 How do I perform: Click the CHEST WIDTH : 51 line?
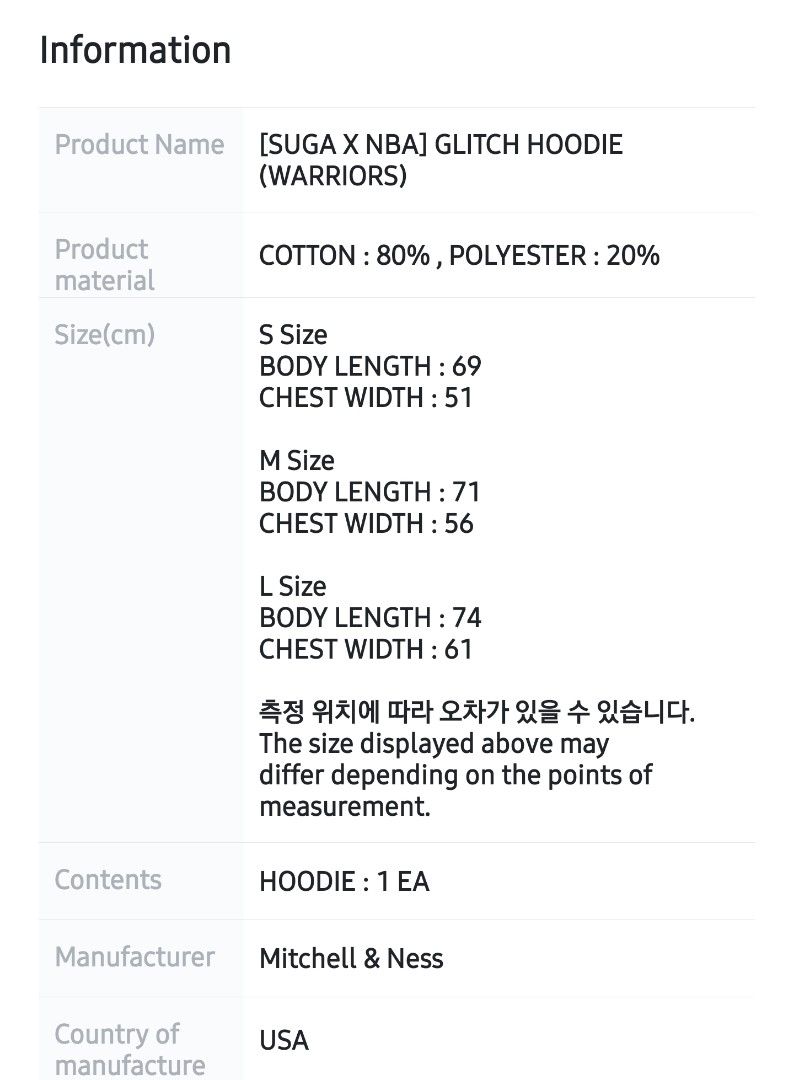click(x=366, y=398)
